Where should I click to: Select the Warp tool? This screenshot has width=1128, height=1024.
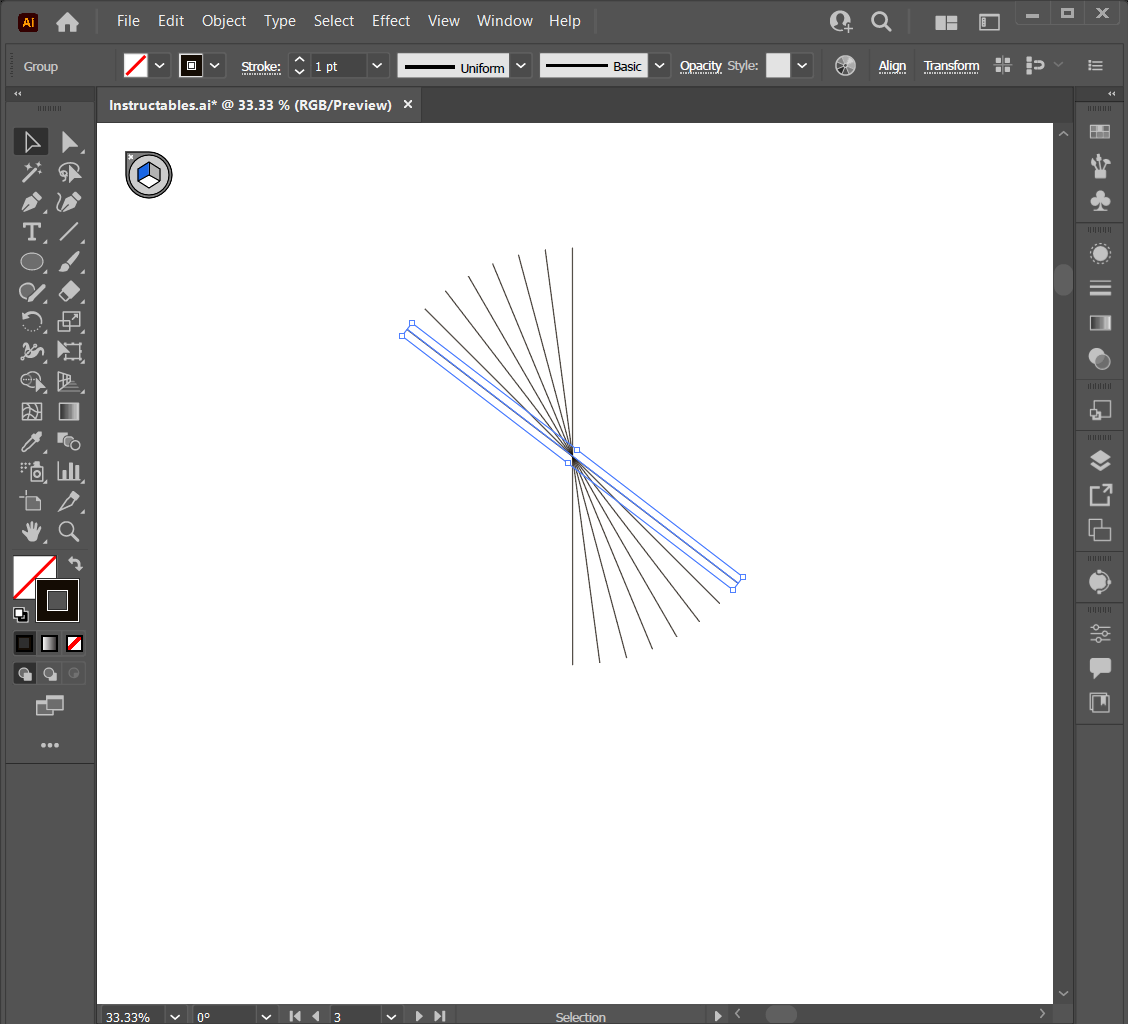(x=31, y=351)
